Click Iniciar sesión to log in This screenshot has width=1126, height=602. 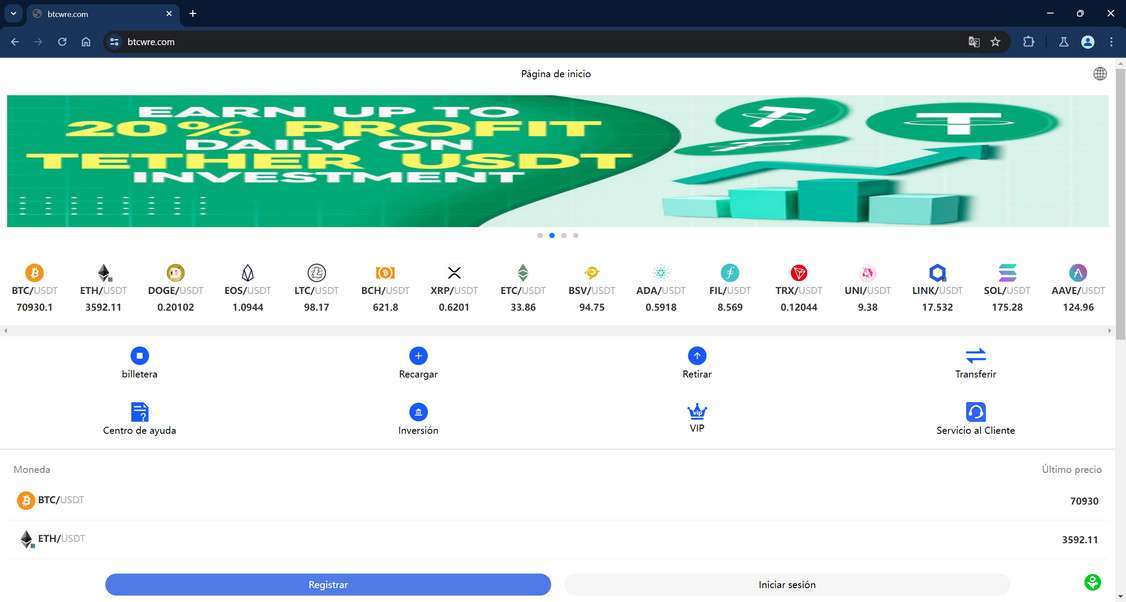pyautogui.click(x=788, y=584)
